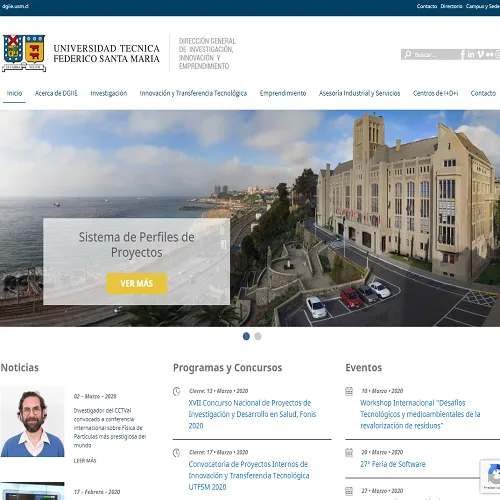500x500 pixels.
Task: Click the search magnifier icon
Action: (407, 54)
